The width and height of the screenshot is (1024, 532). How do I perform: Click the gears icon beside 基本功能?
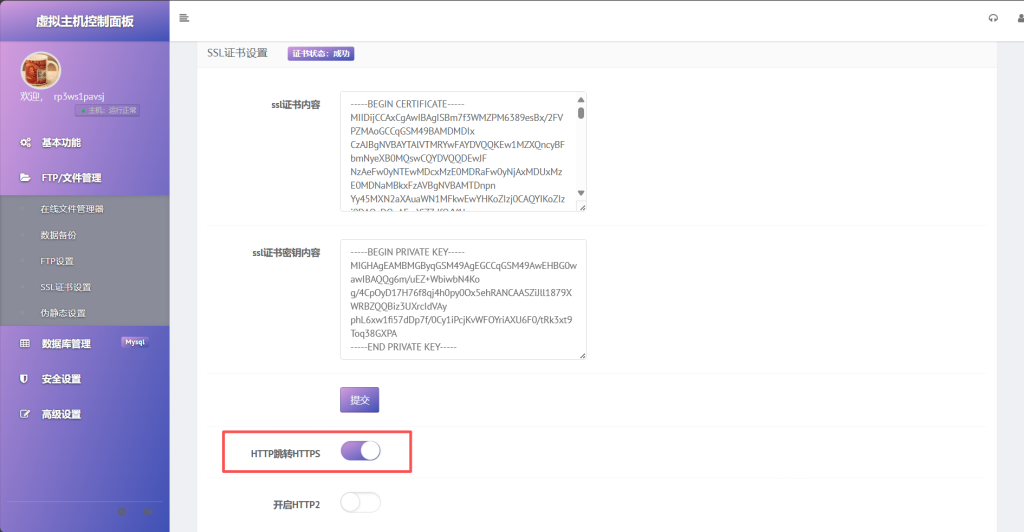(25, 143)
